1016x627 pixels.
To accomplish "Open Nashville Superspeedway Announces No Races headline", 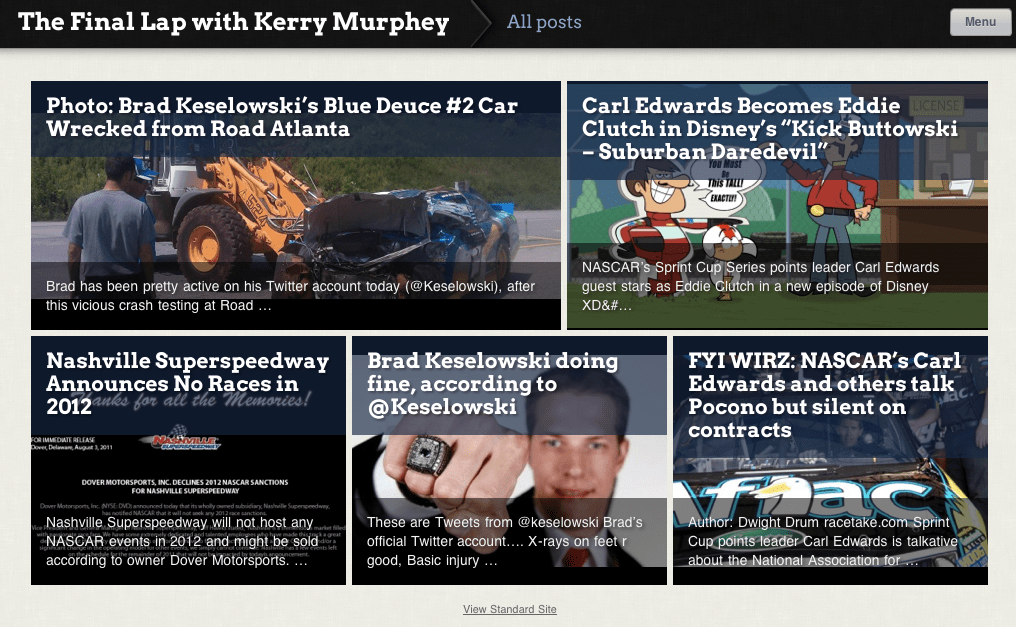I will (x=187, y=383).
